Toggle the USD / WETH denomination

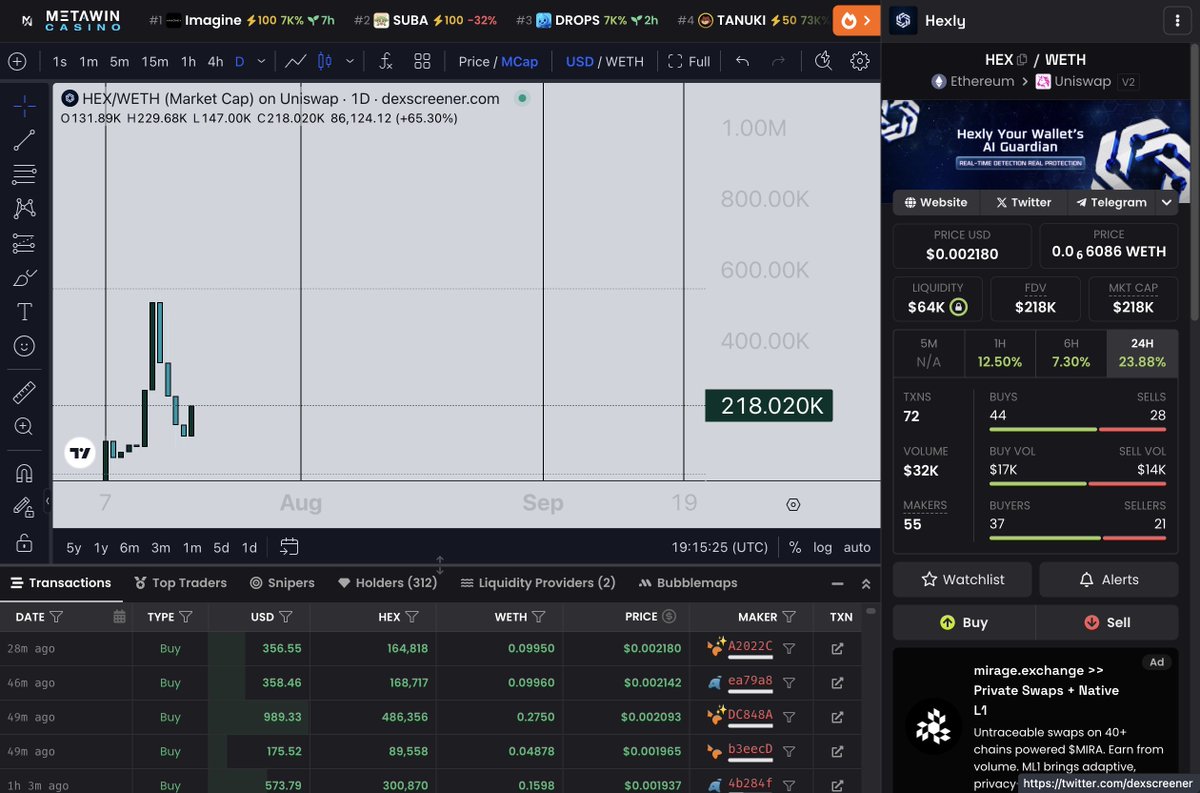pyautogui.click(x=605, y=61)
